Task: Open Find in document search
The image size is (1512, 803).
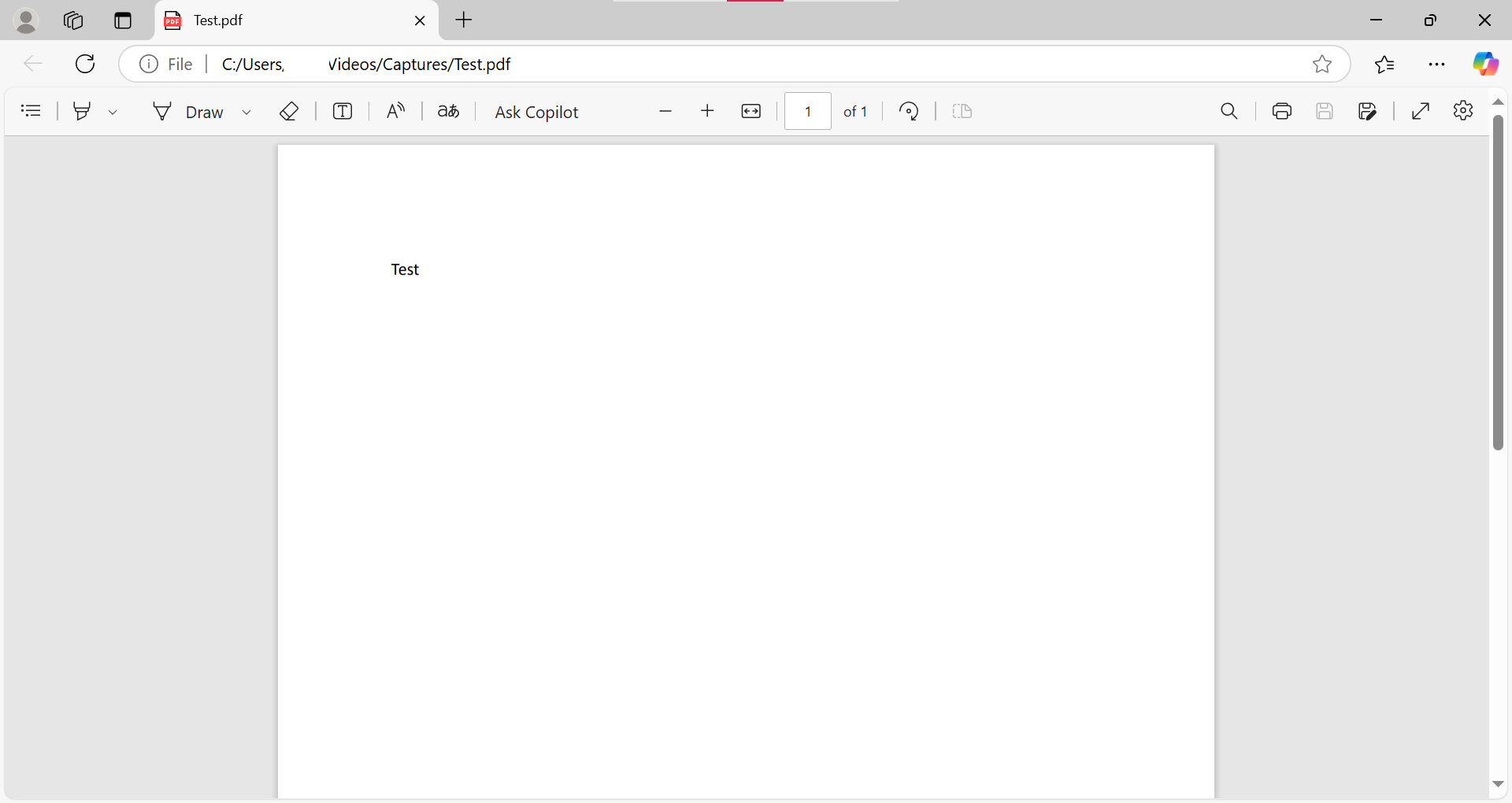Action: 1228,111
